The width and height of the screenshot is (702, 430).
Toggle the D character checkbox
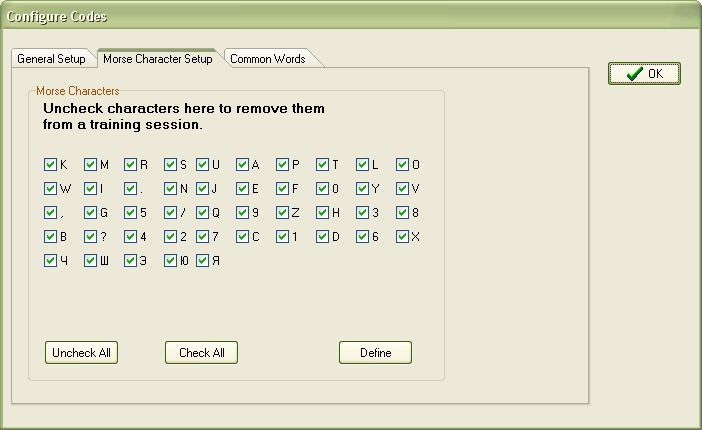(x=322, y=236)
